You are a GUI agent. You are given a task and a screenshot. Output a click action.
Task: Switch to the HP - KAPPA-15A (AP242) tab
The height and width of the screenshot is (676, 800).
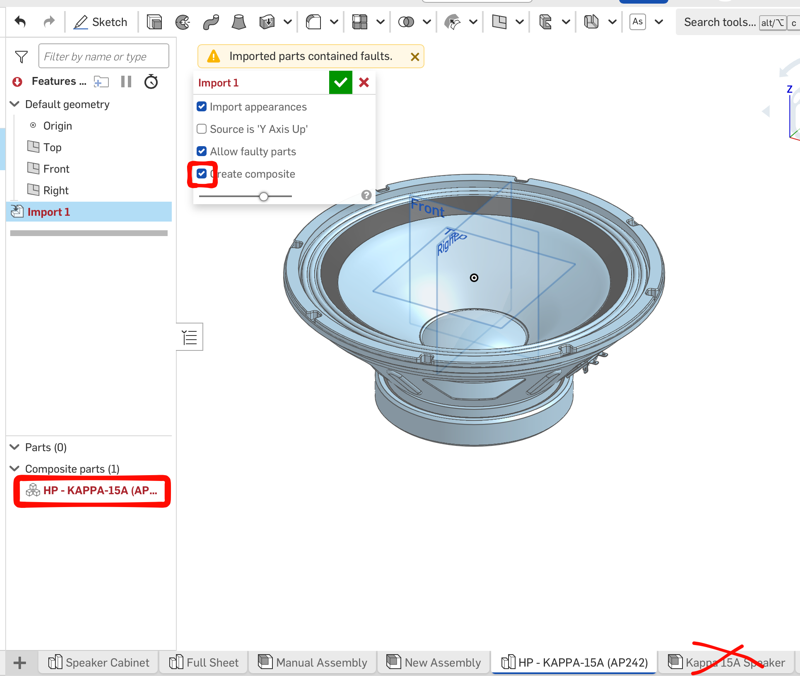tap(574, 663)
